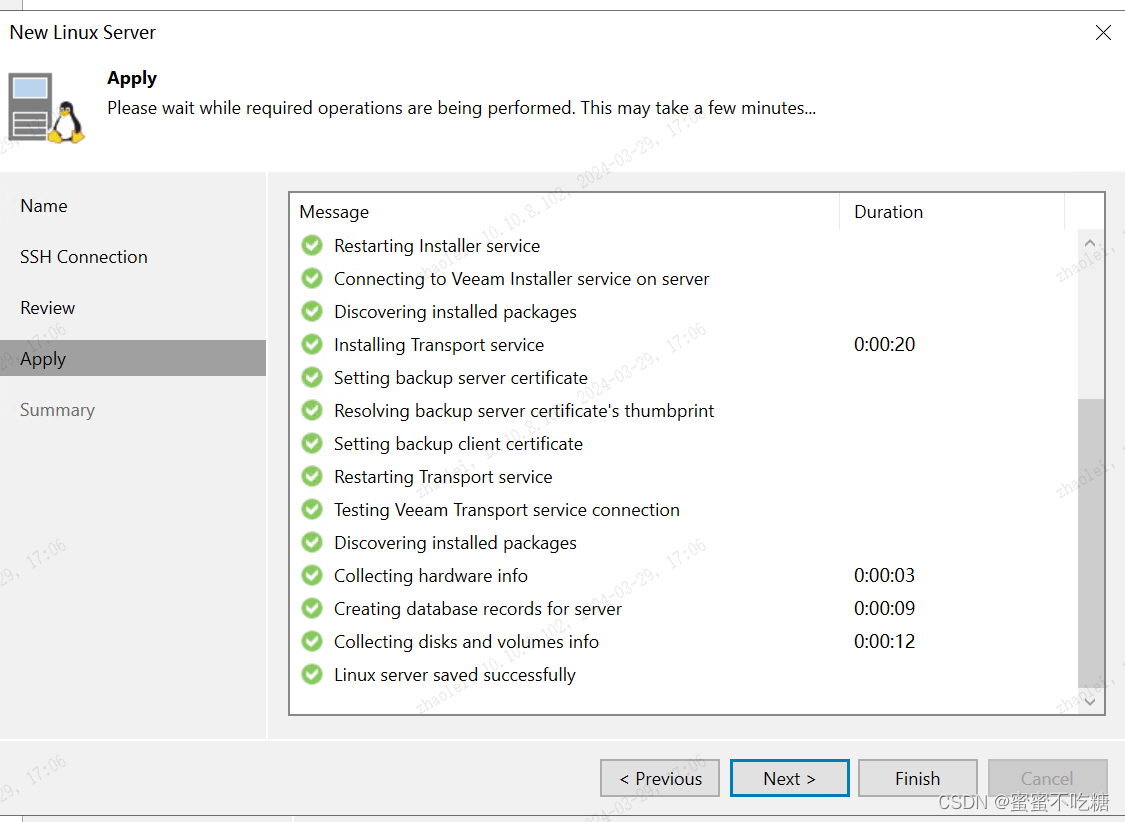Click success icon beside Collecting disks and volumes
The image size is (1125, 822).
[x=312, y=641]
